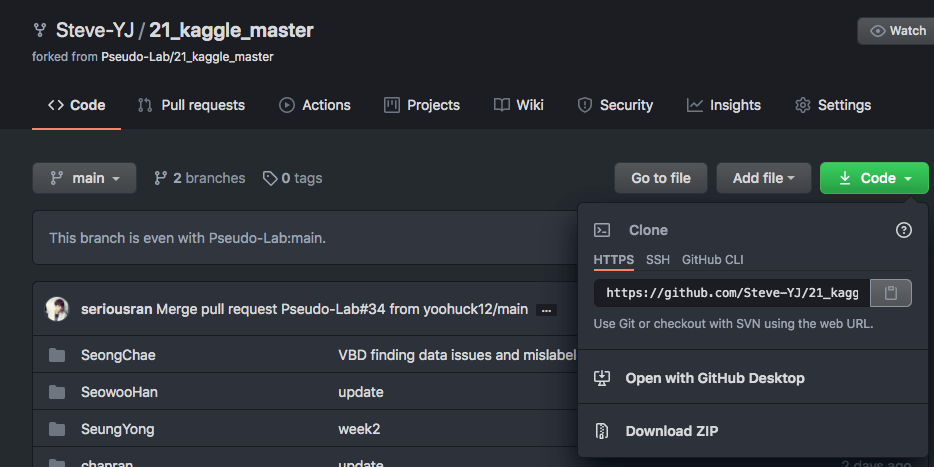View the 2 branches link
The image size is (934, 467).
(x=200, y=178)
